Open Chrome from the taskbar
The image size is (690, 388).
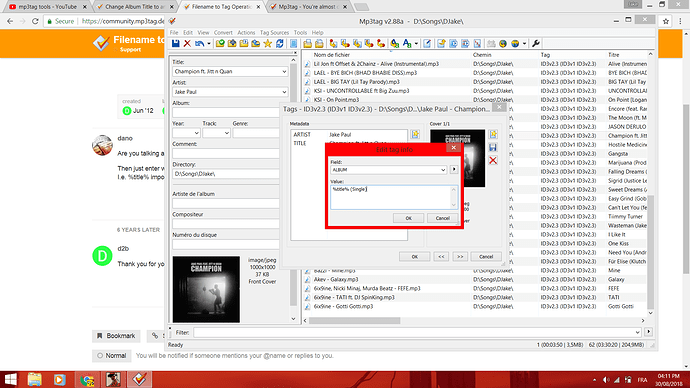87,379
